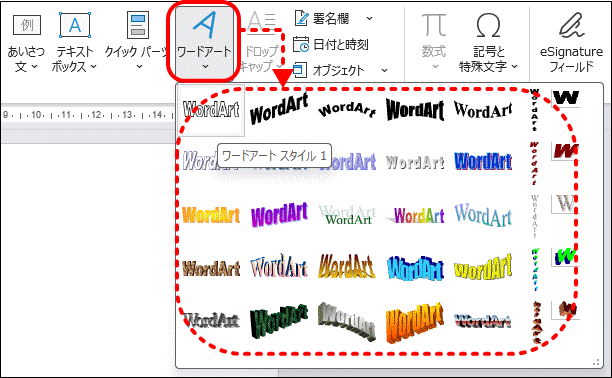The image size is (612, 378).
Task: Choose the vertical red WordArt style
Action: 534,163
